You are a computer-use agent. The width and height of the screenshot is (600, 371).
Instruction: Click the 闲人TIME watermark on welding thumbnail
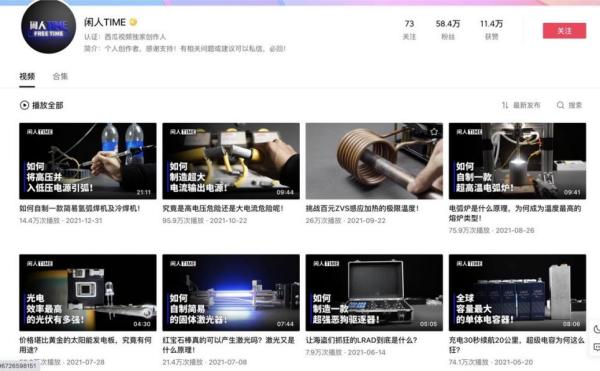click(39, 132)
